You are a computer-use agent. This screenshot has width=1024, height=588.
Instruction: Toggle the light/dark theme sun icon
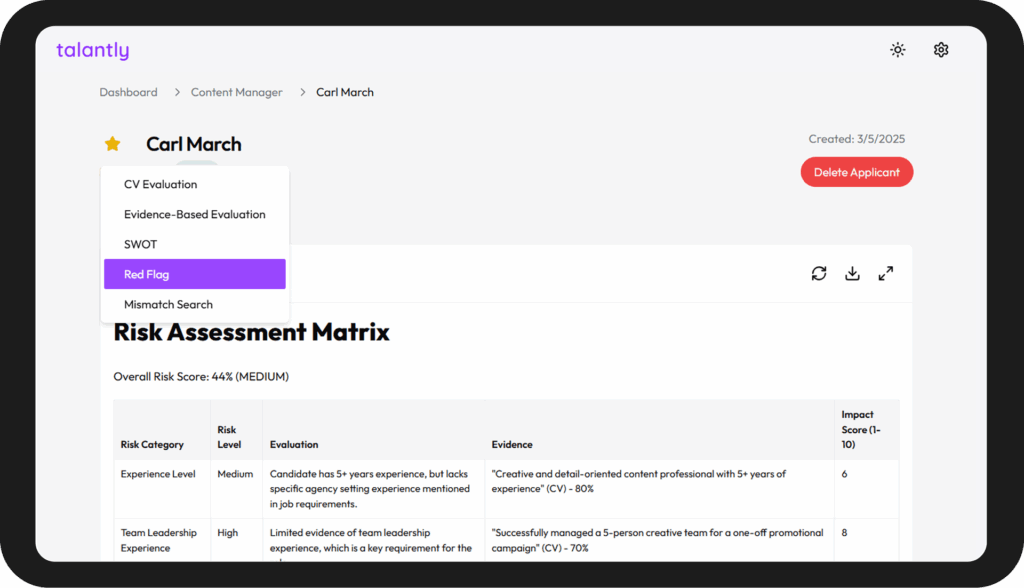pos(898,50)
